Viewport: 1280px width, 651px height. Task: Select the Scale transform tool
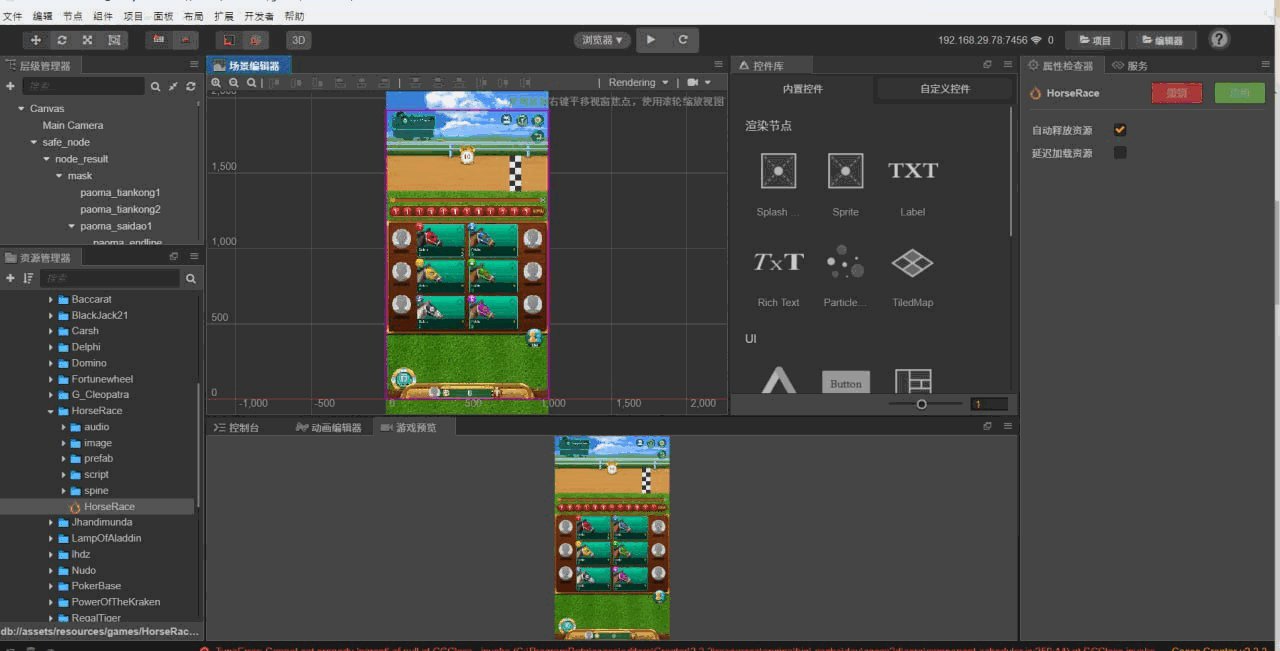pos(88,40)
